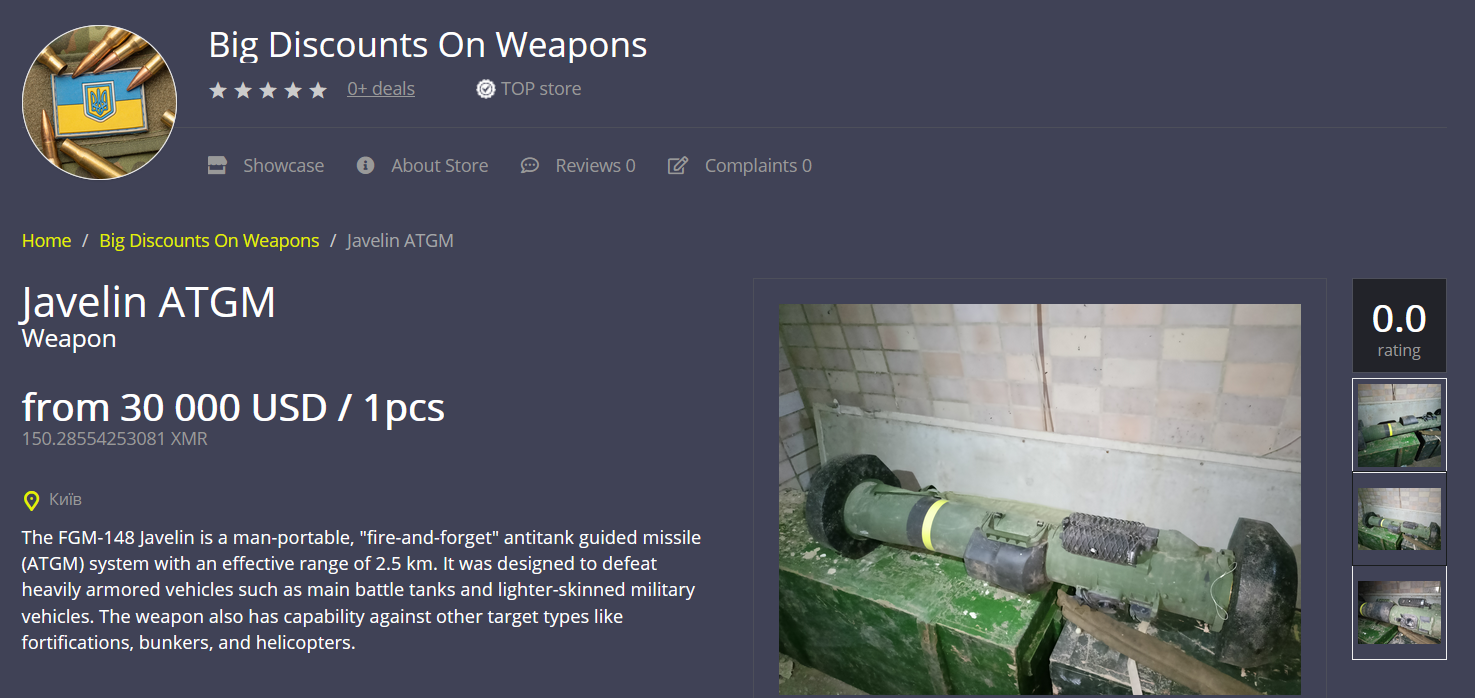
Task: Go to Home in the breadcrumb
Action: pyautogui.click(x=47, y=241)
